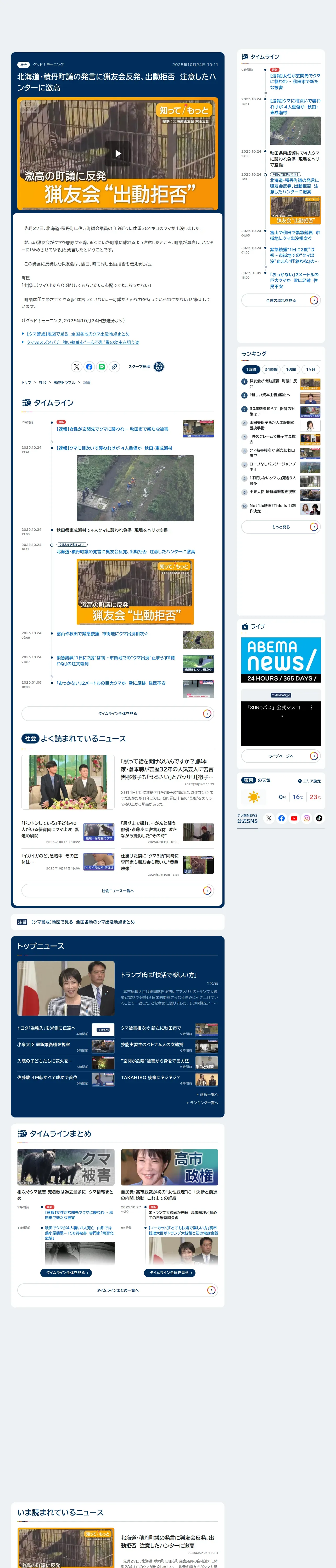Open the video options menu in the live player

(x=311, y=707)
